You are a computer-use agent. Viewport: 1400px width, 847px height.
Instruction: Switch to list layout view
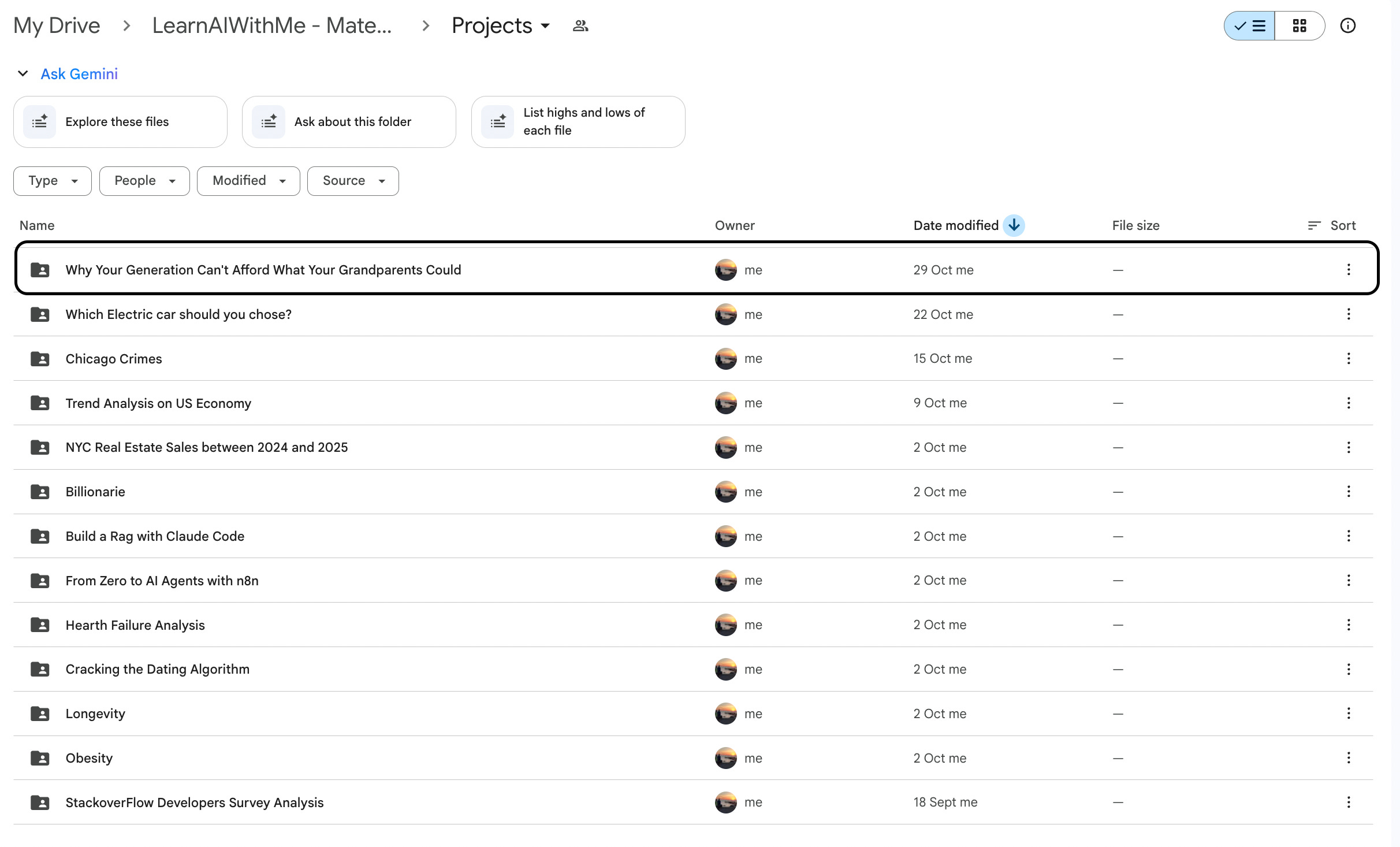[1250, 25]
